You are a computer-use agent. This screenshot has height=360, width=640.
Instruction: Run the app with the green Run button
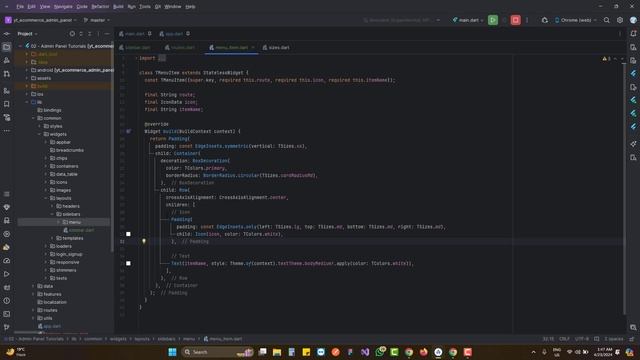[x=493, y=20]
